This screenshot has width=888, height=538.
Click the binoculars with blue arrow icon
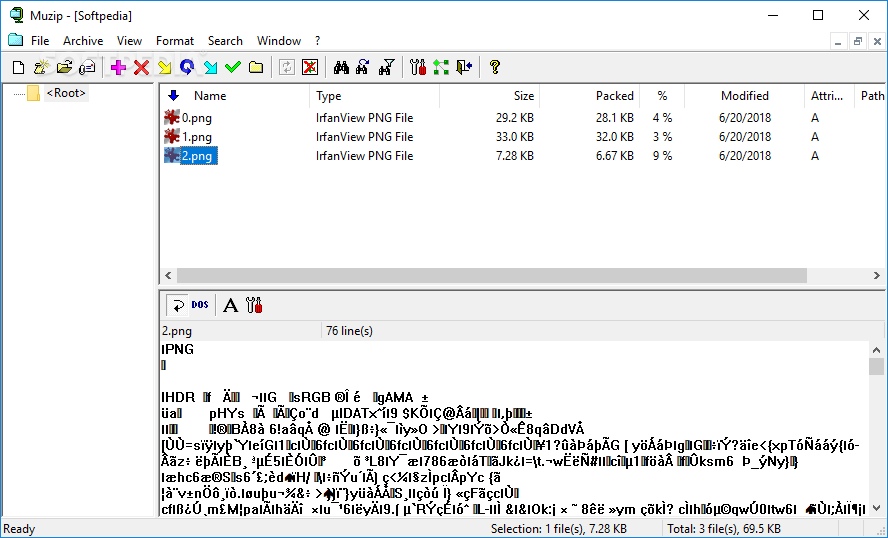[x=363, y=67]
